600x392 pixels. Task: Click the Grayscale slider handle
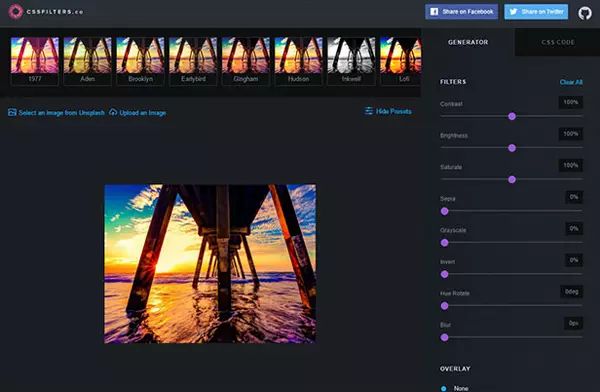point(445,243)
